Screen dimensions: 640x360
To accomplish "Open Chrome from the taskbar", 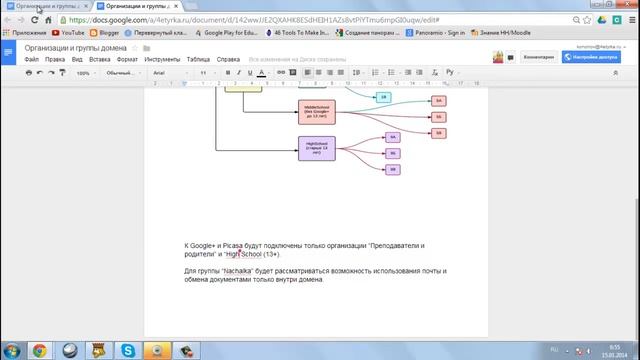I will 40,351.
